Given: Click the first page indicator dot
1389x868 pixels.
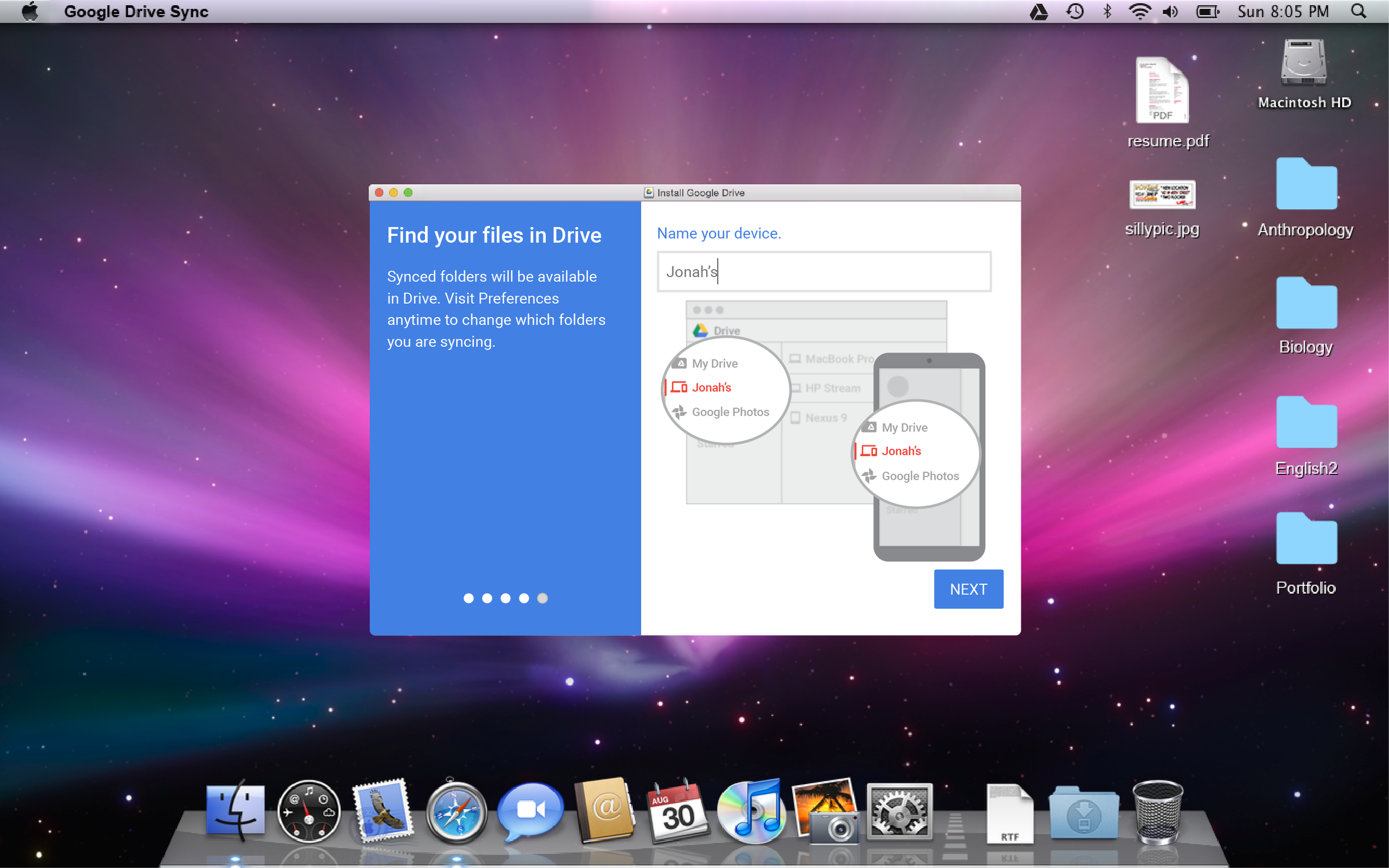Looking at the screenshot, I should point(468,598).
